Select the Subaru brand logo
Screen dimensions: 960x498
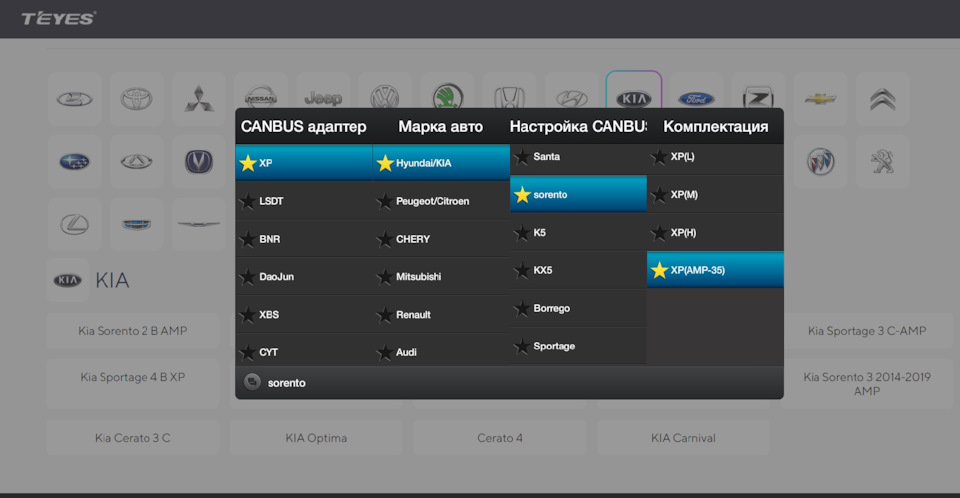[x=75, y=162]
